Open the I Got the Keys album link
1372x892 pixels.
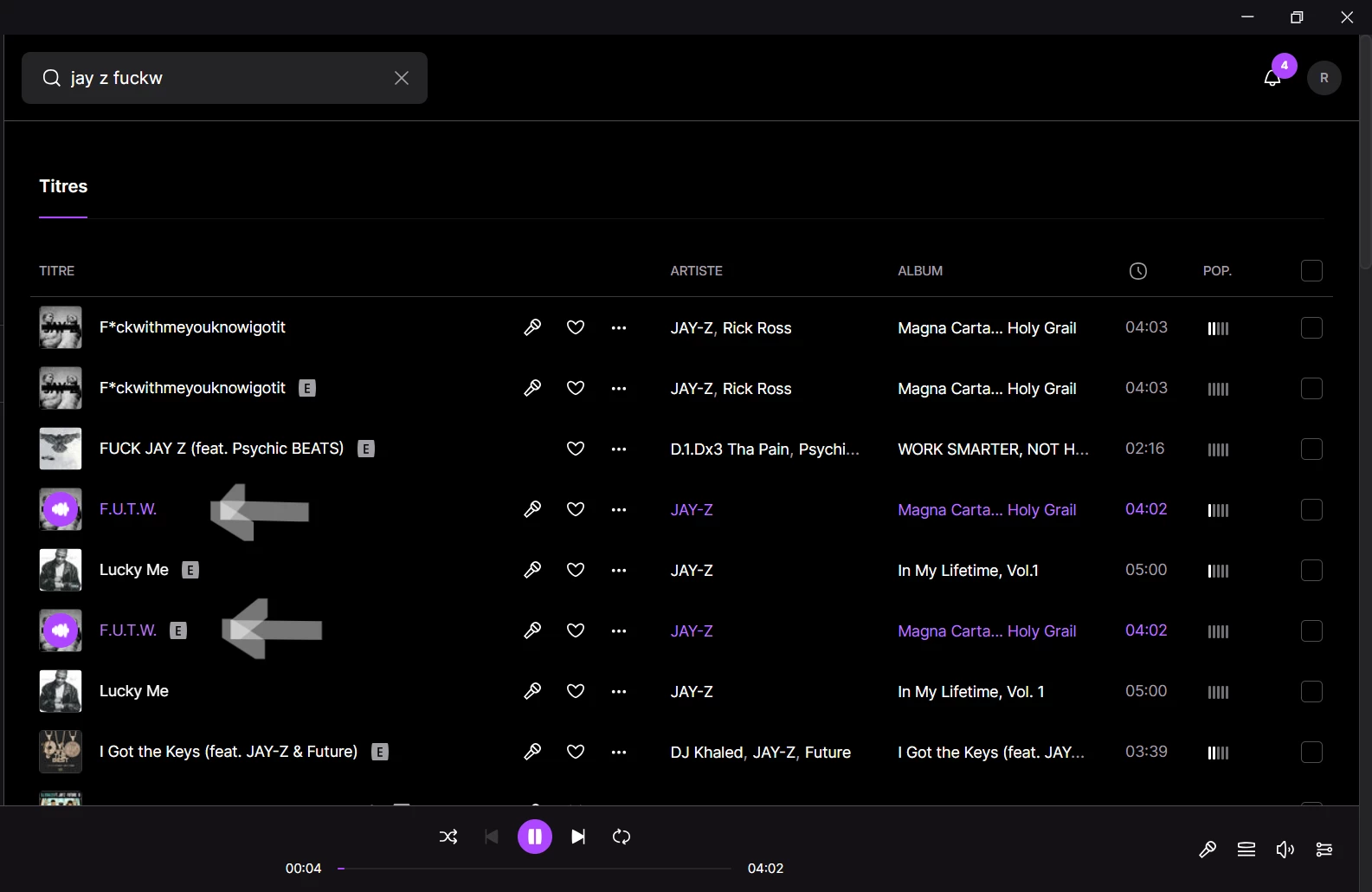coord(991,753)
